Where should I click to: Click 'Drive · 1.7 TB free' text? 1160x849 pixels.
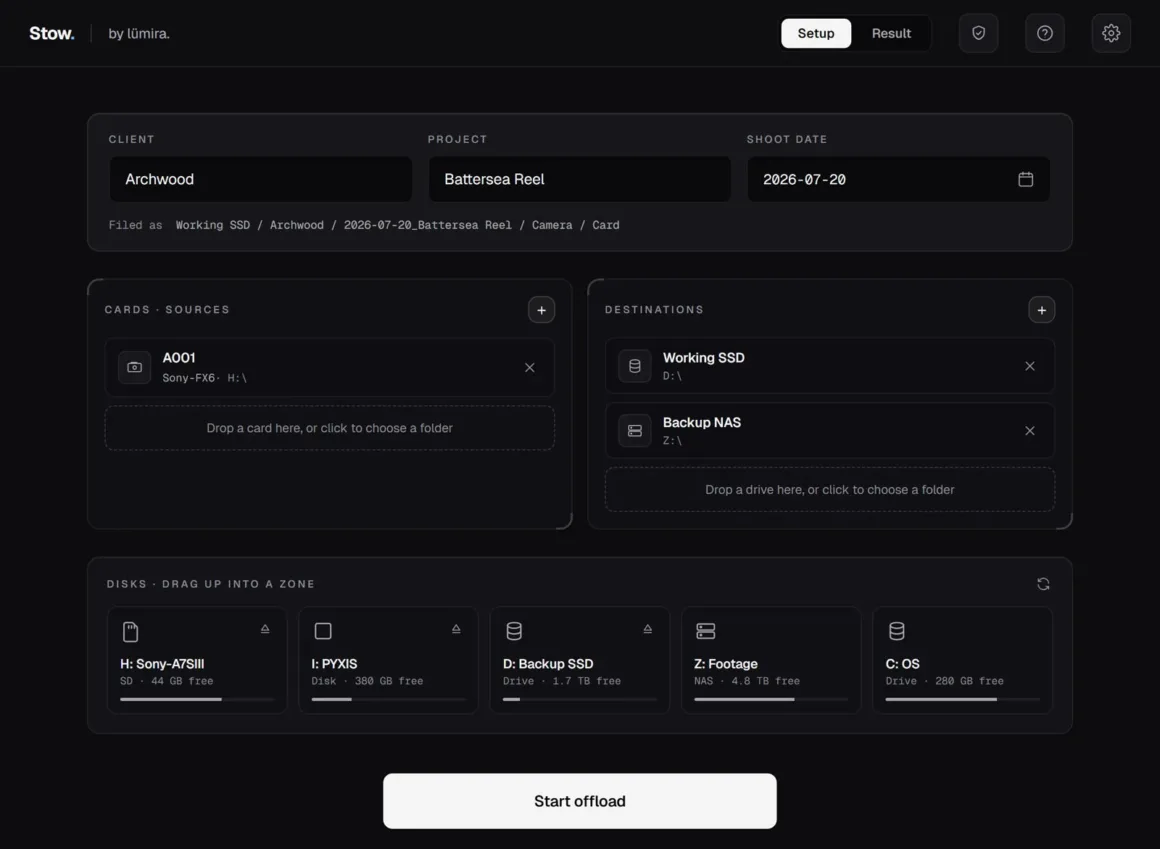pos(562,681)
